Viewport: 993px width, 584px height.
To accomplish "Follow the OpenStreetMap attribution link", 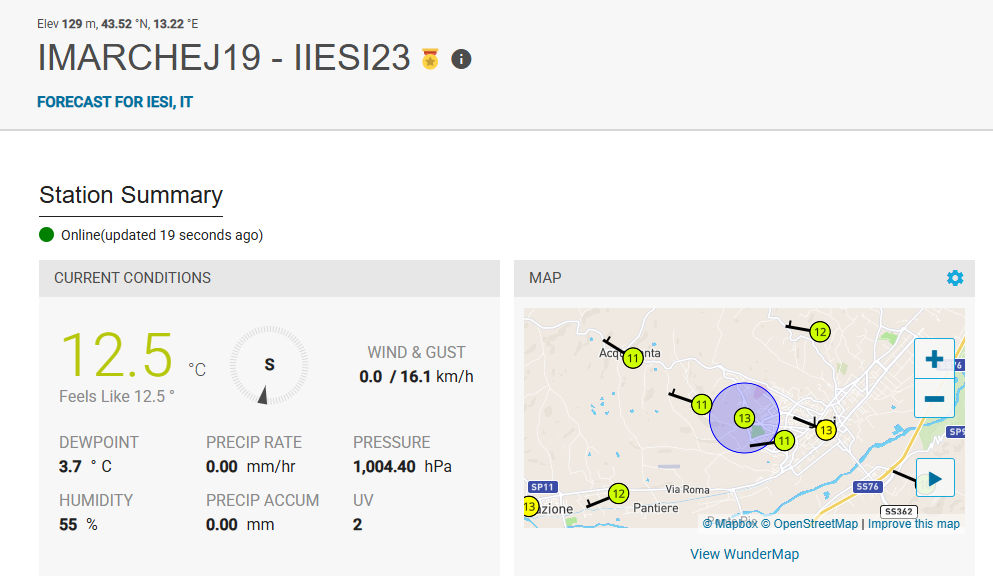I will [809, 524].
